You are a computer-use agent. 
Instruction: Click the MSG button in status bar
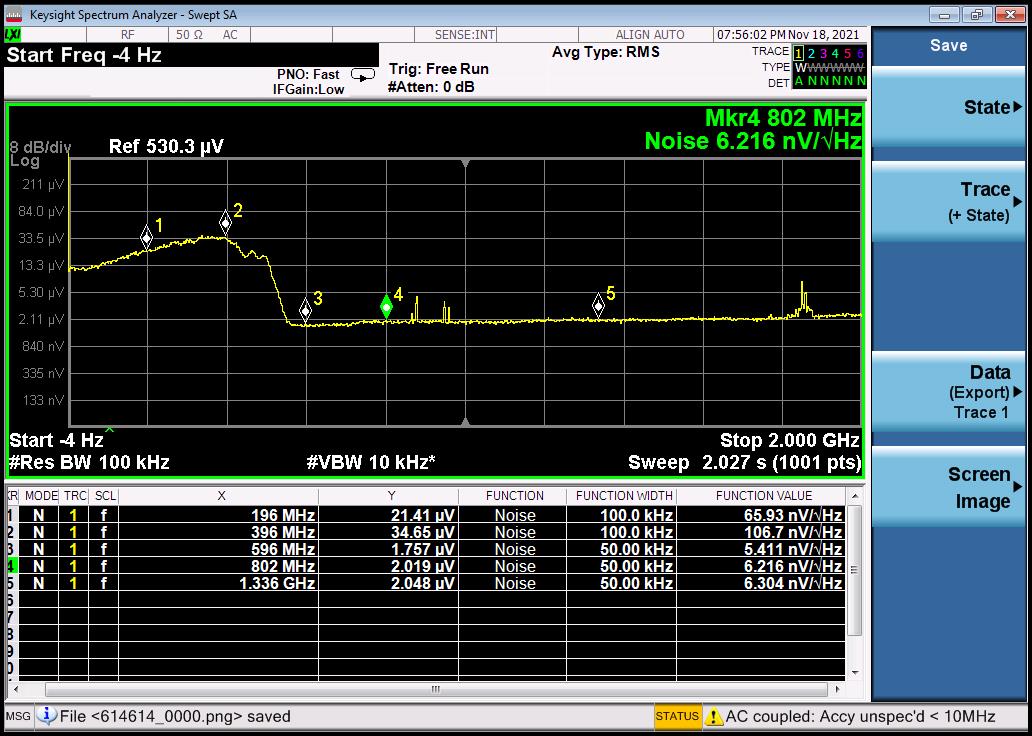(18, 716)
